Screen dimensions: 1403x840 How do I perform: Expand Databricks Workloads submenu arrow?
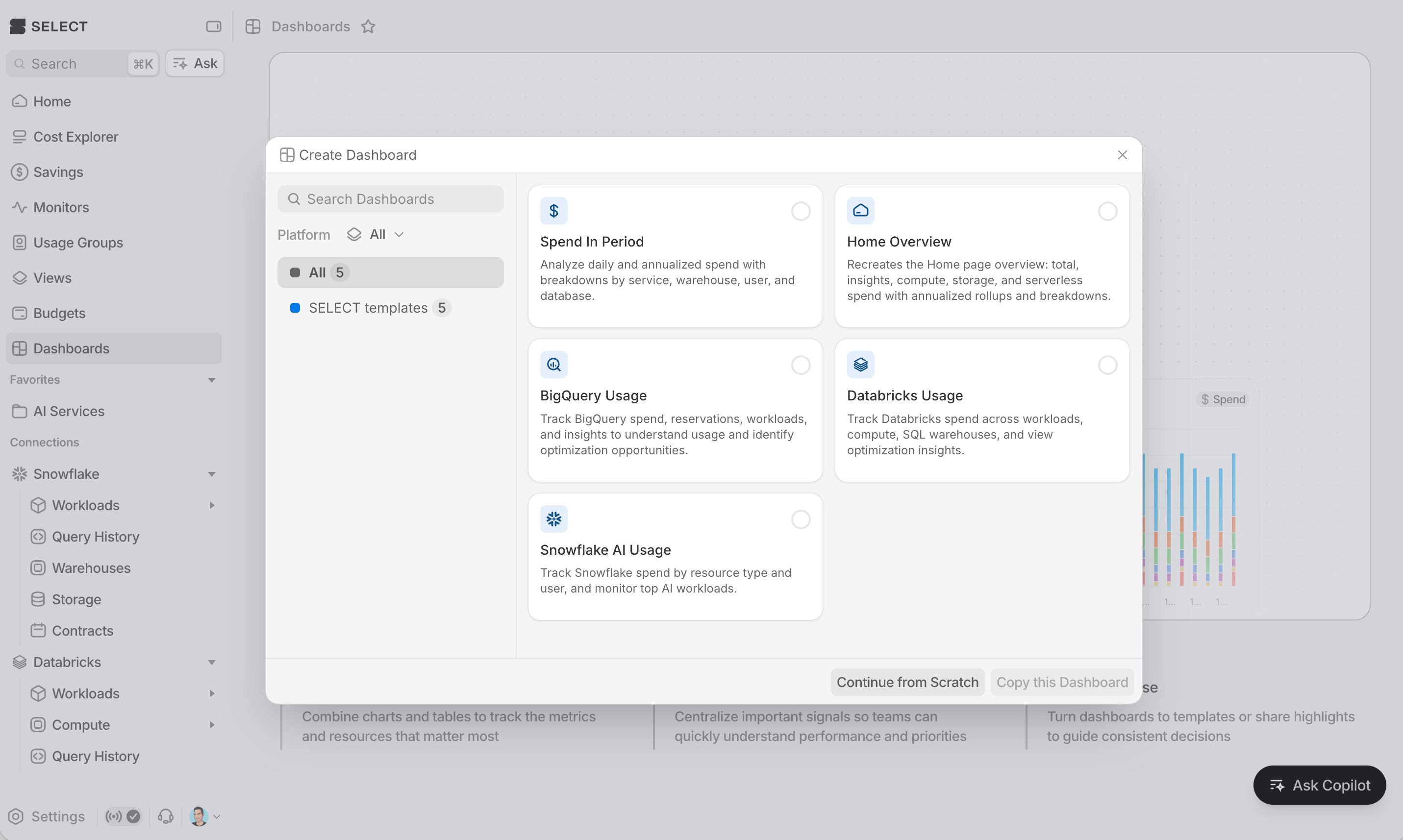pos(212,693)
